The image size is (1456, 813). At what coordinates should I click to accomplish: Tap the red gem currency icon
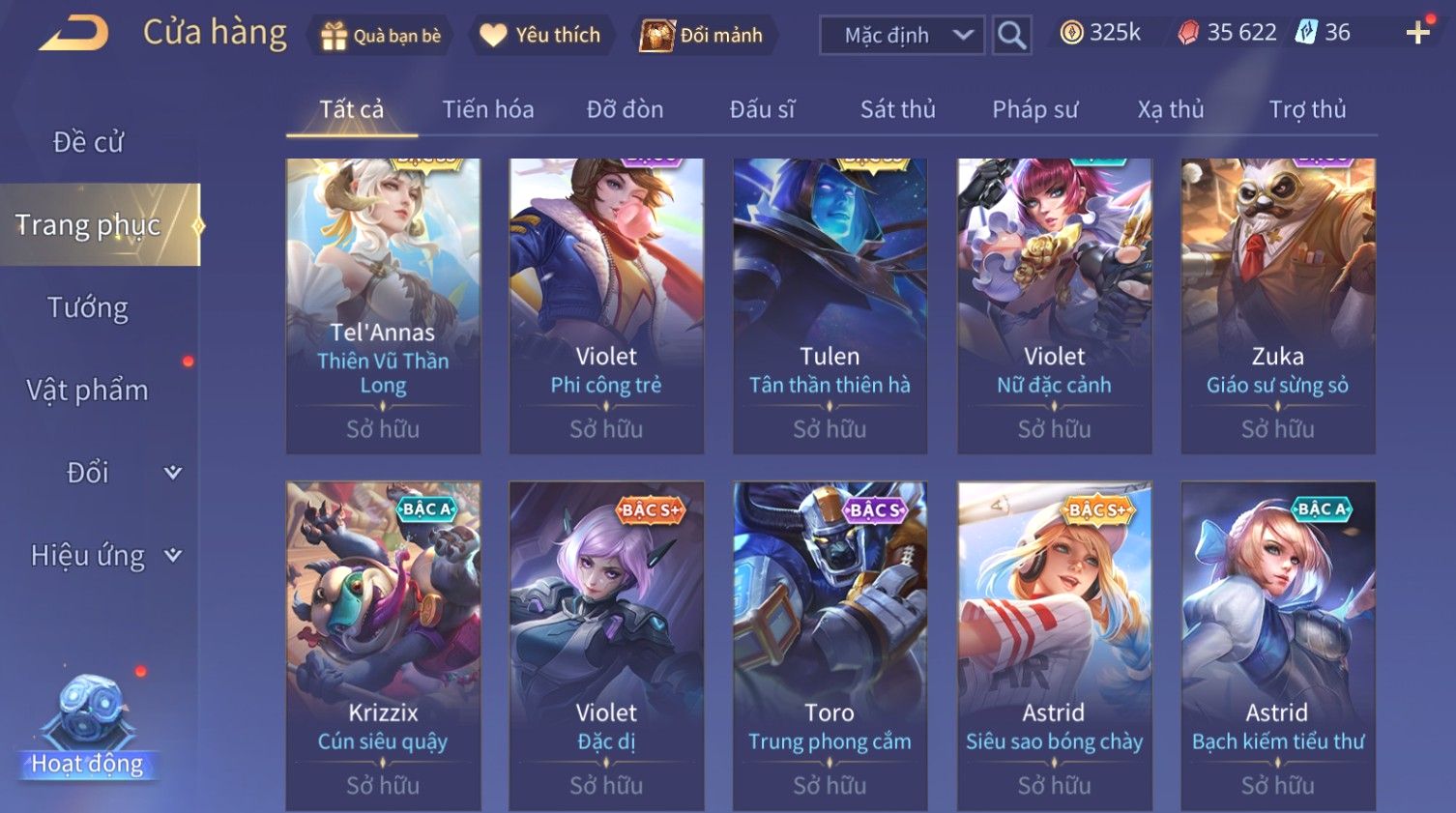[1188, 33]
